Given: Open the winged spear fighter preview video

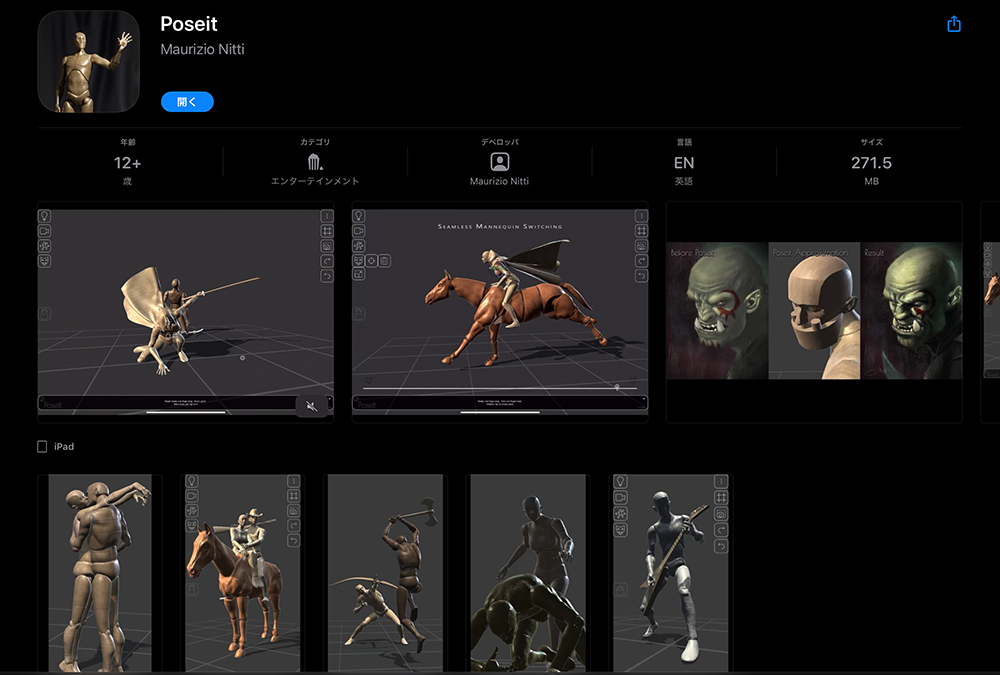Looking at the screenshot, I should pos(186,312).
